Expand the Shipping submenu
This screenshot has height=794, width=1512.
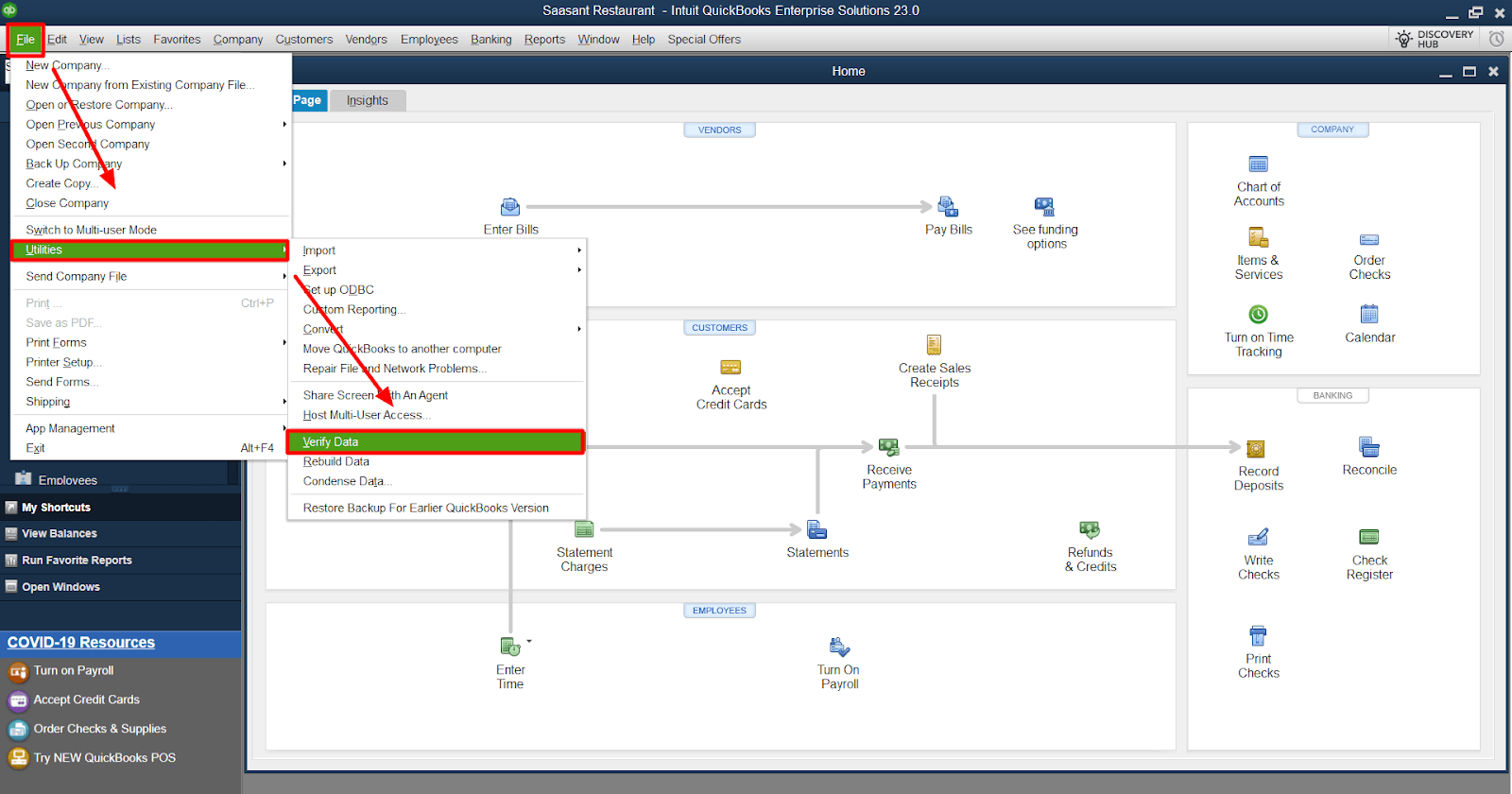(x=284, y=402)
